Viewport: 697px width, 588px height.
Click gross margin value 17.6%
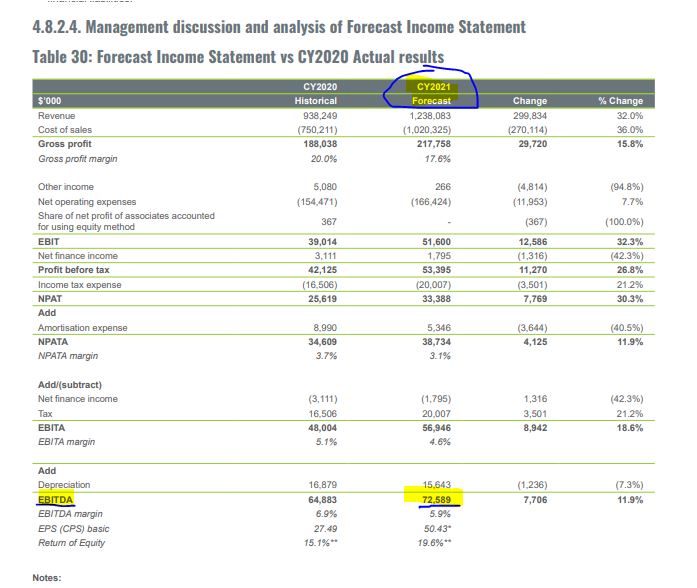click(437, 159)
